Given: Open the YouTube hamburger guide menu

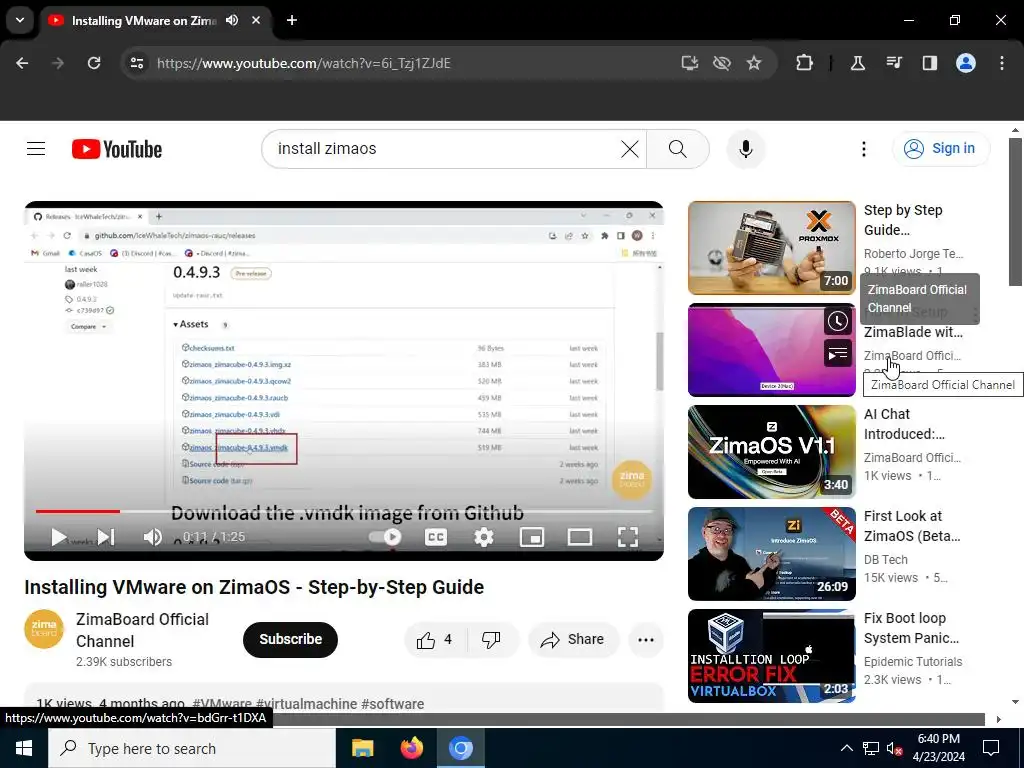Looking at the screenshot, I should pyautogui.click(x=36, y=149).
